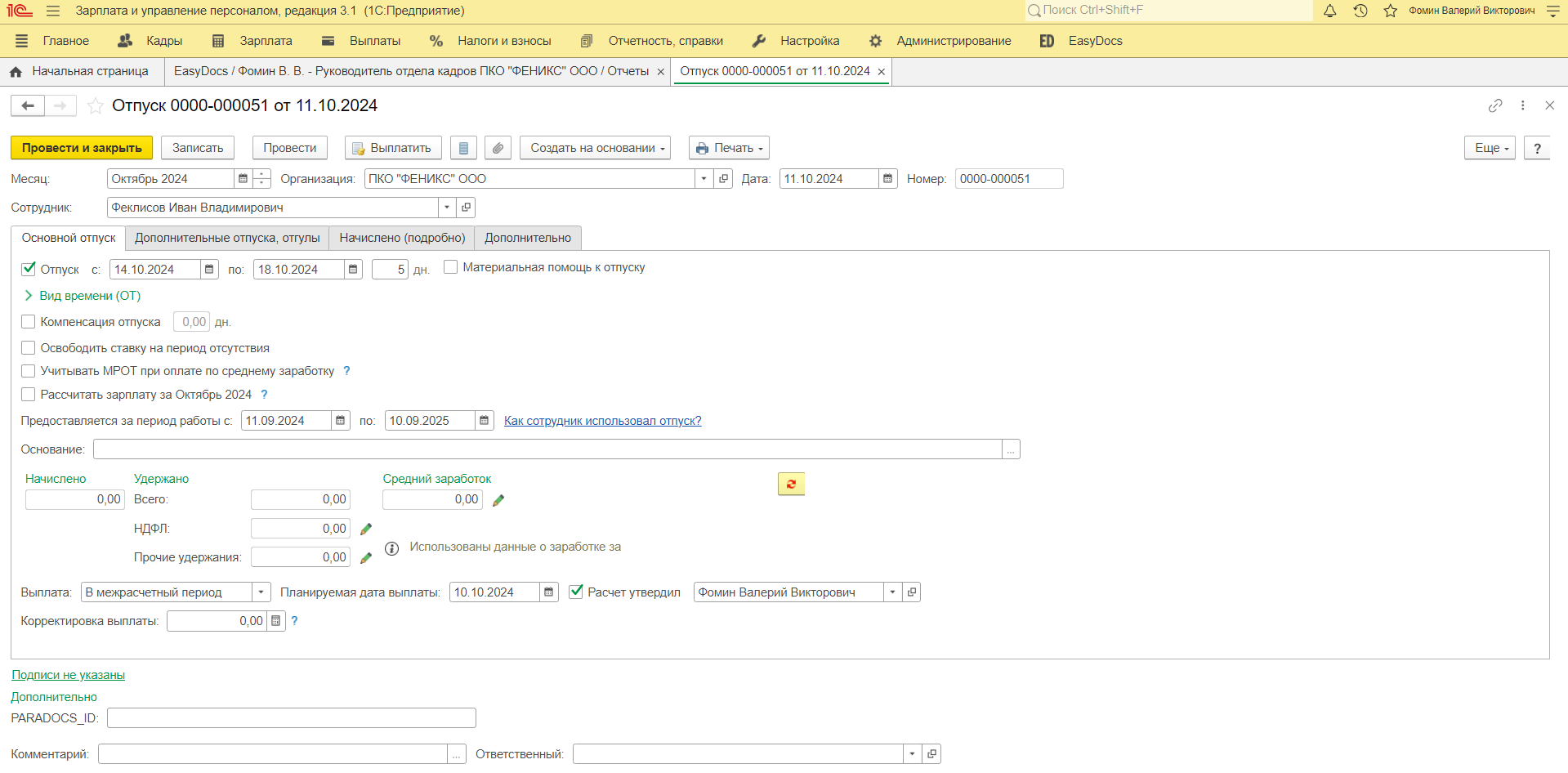The image size is (1568, 773).
Task: Copy link to document via chain icon
Action: point(1494,105)
